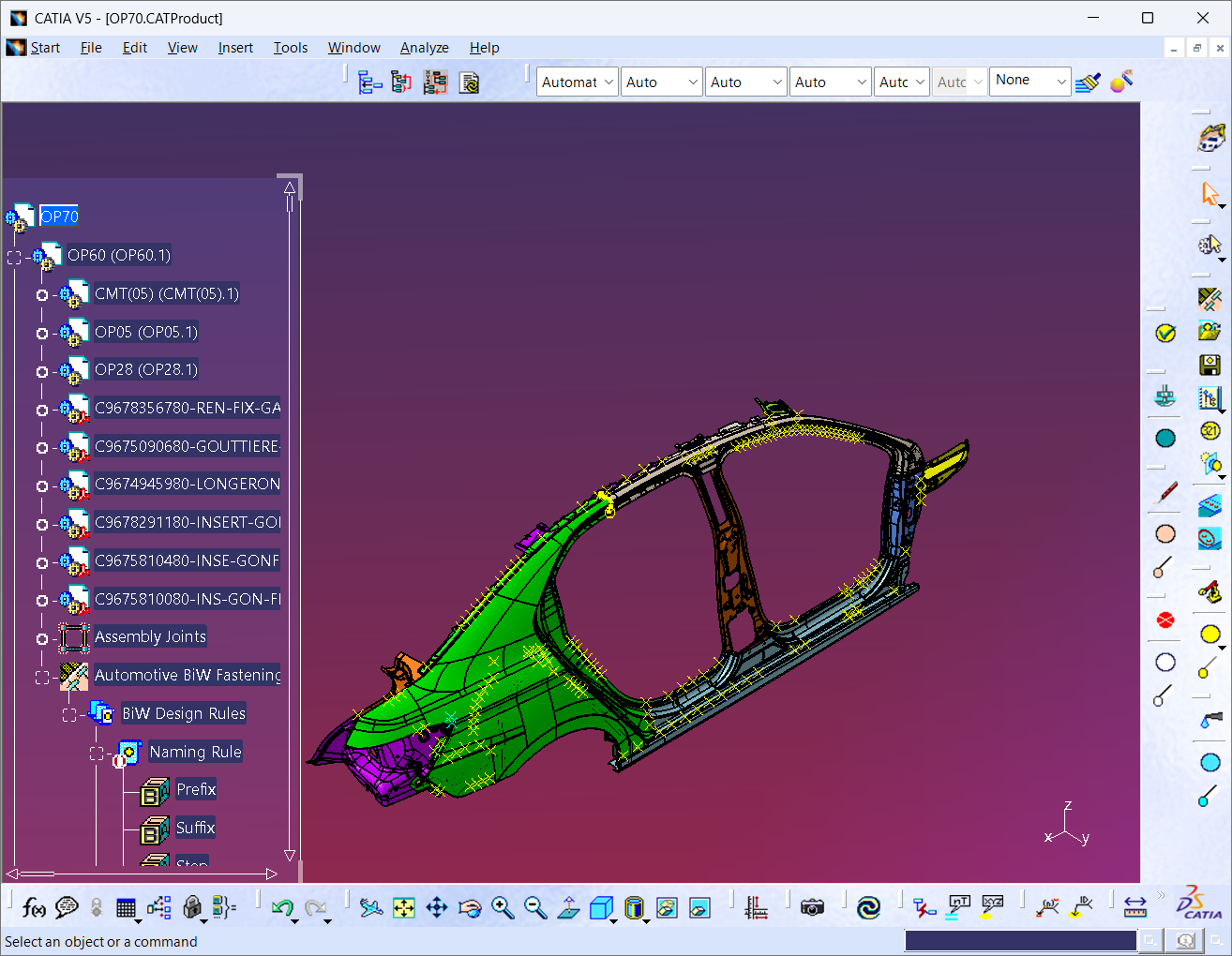Click the Formula f(x) icon
Viewport: 1232px width, 956px height.
[34, 907]
